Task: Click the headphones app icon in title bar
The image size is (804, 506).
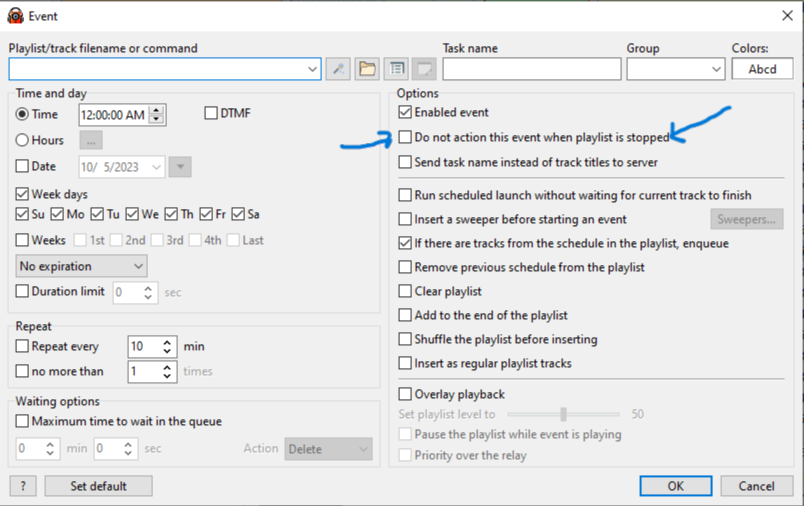Action: [x=16, y=15]
